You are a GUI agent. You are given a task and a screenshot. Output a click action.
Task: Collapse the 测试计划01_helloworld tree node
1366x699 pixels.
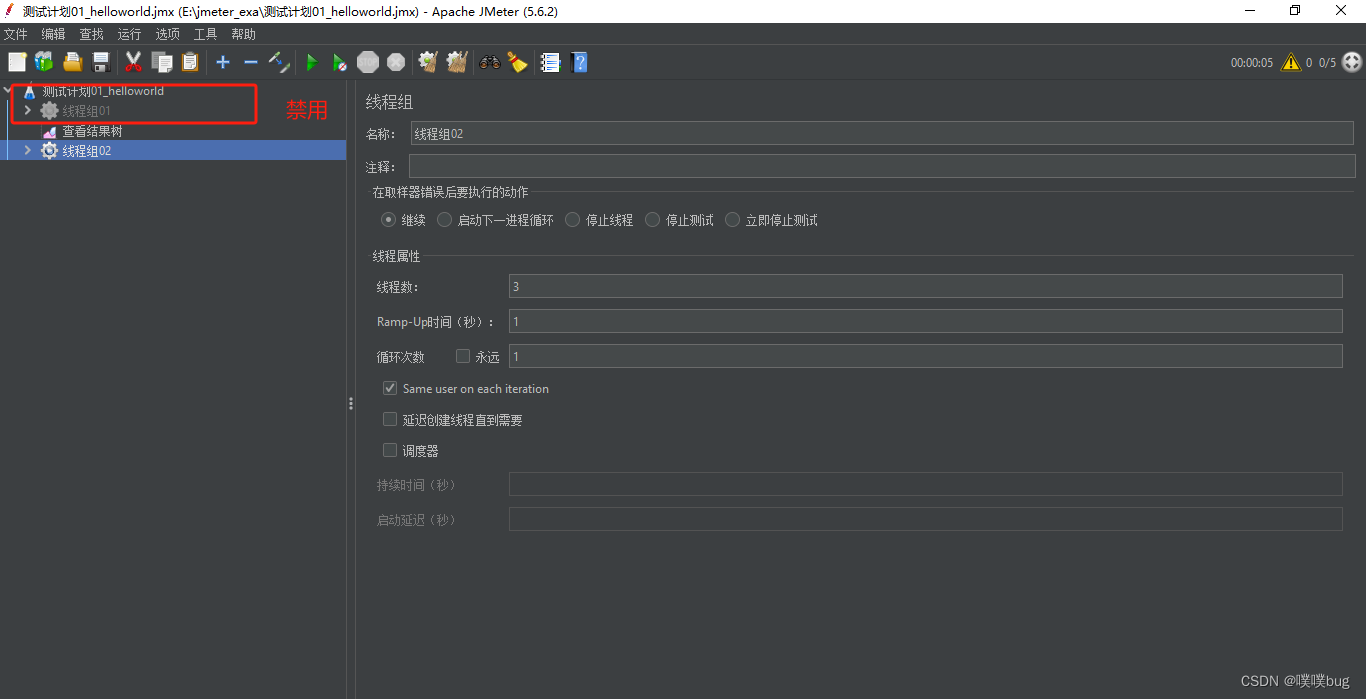[x=7, y=89]
